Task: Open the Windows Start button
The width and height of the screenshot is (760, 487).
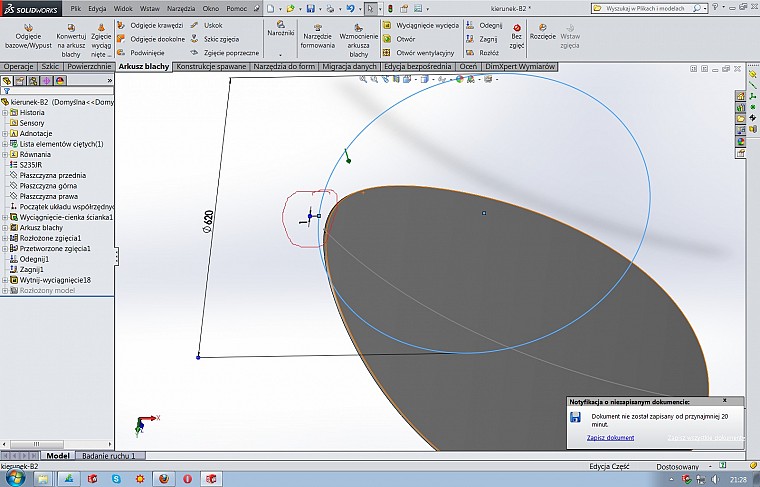Action: (14, 478)
